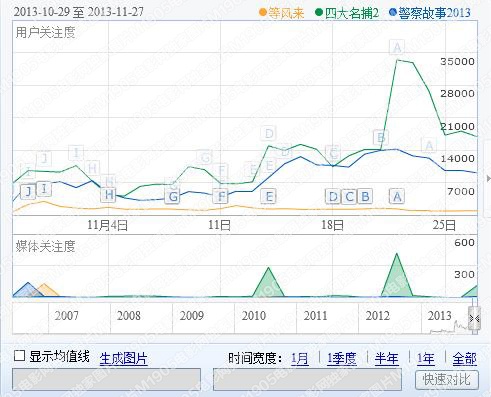Click the blue A marker on bottom row
The height and width of the screenshot is (397, 491).
point(397,197)
